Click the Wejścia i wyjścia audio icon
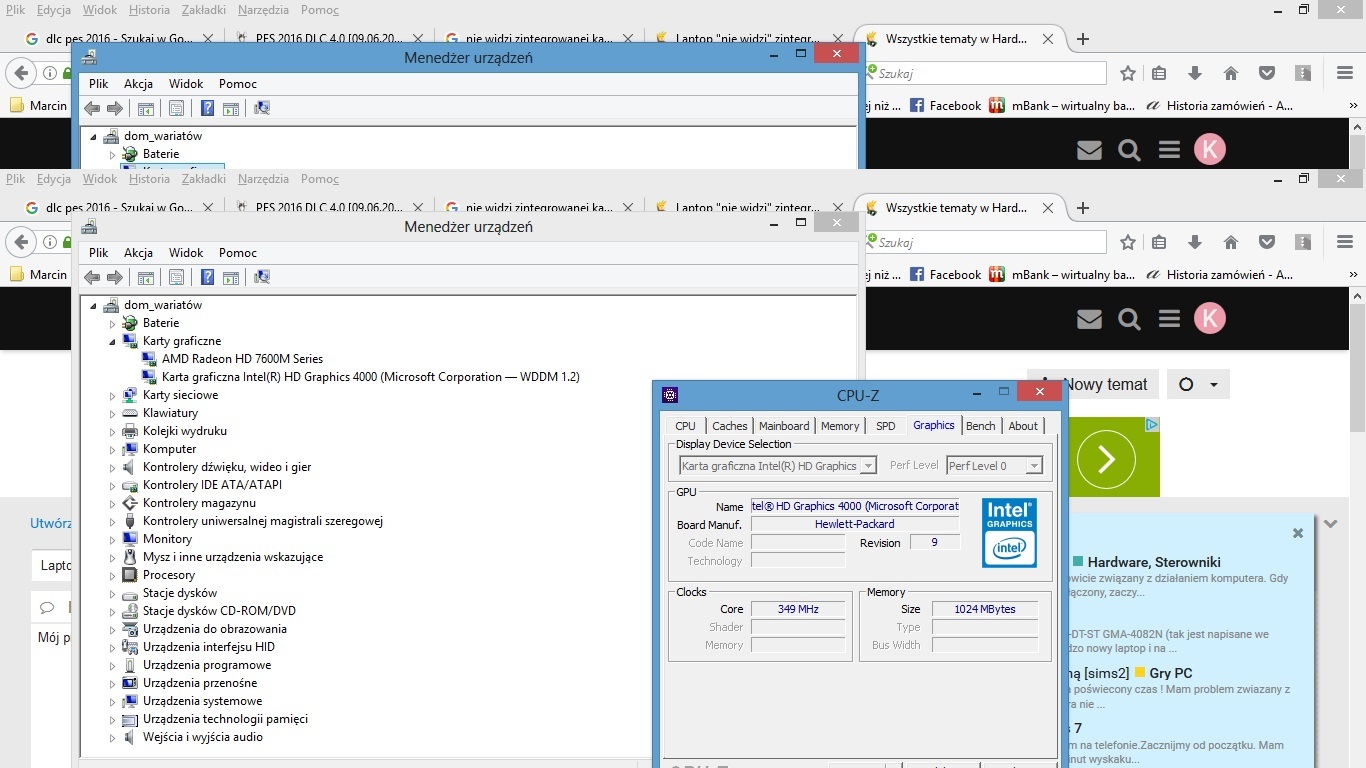 (x=130, y=737)
